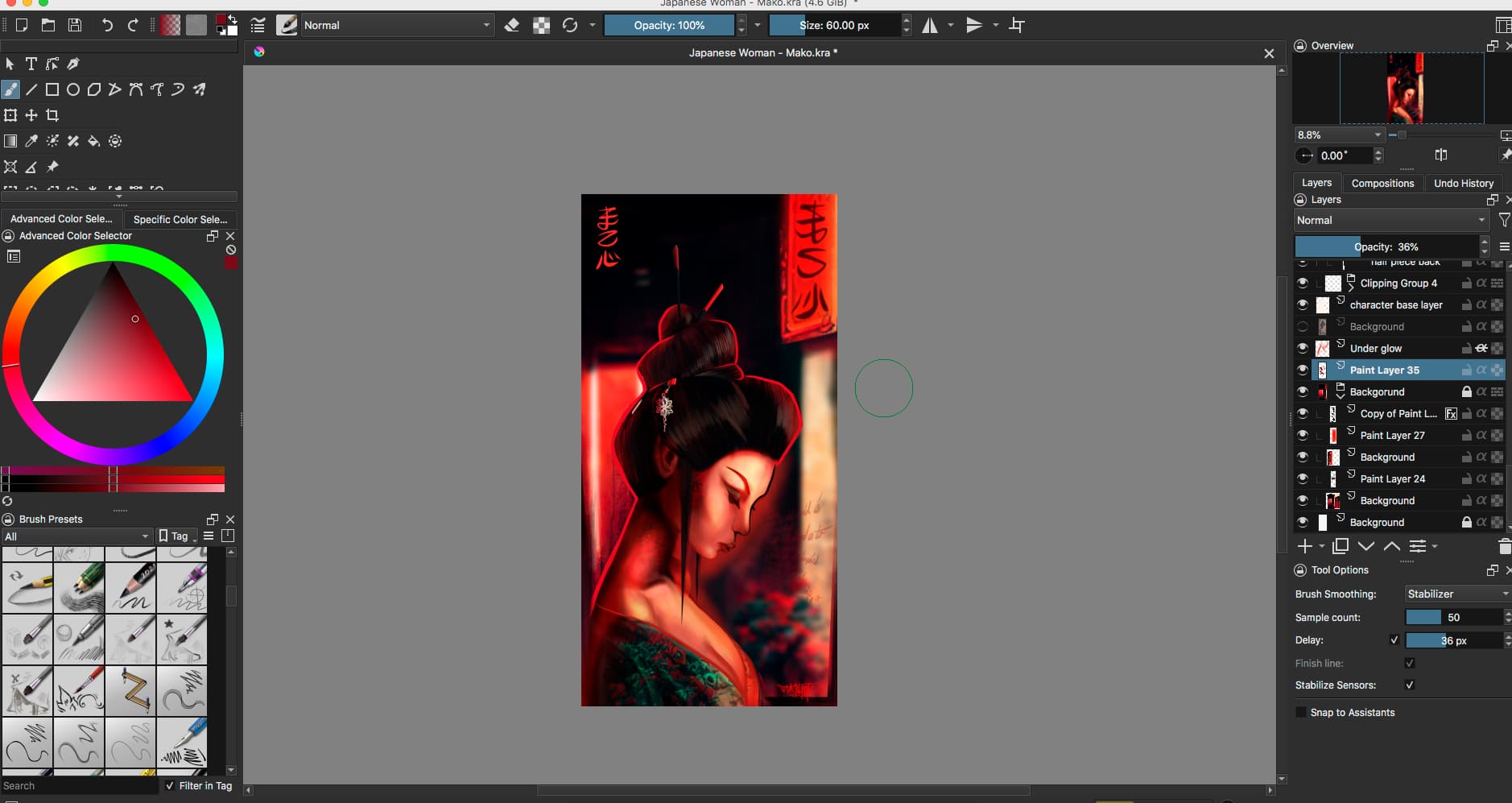This screenshot has height=803, width=1512.
Task: Select the Calligraphy tool
Action: [73, 64]
